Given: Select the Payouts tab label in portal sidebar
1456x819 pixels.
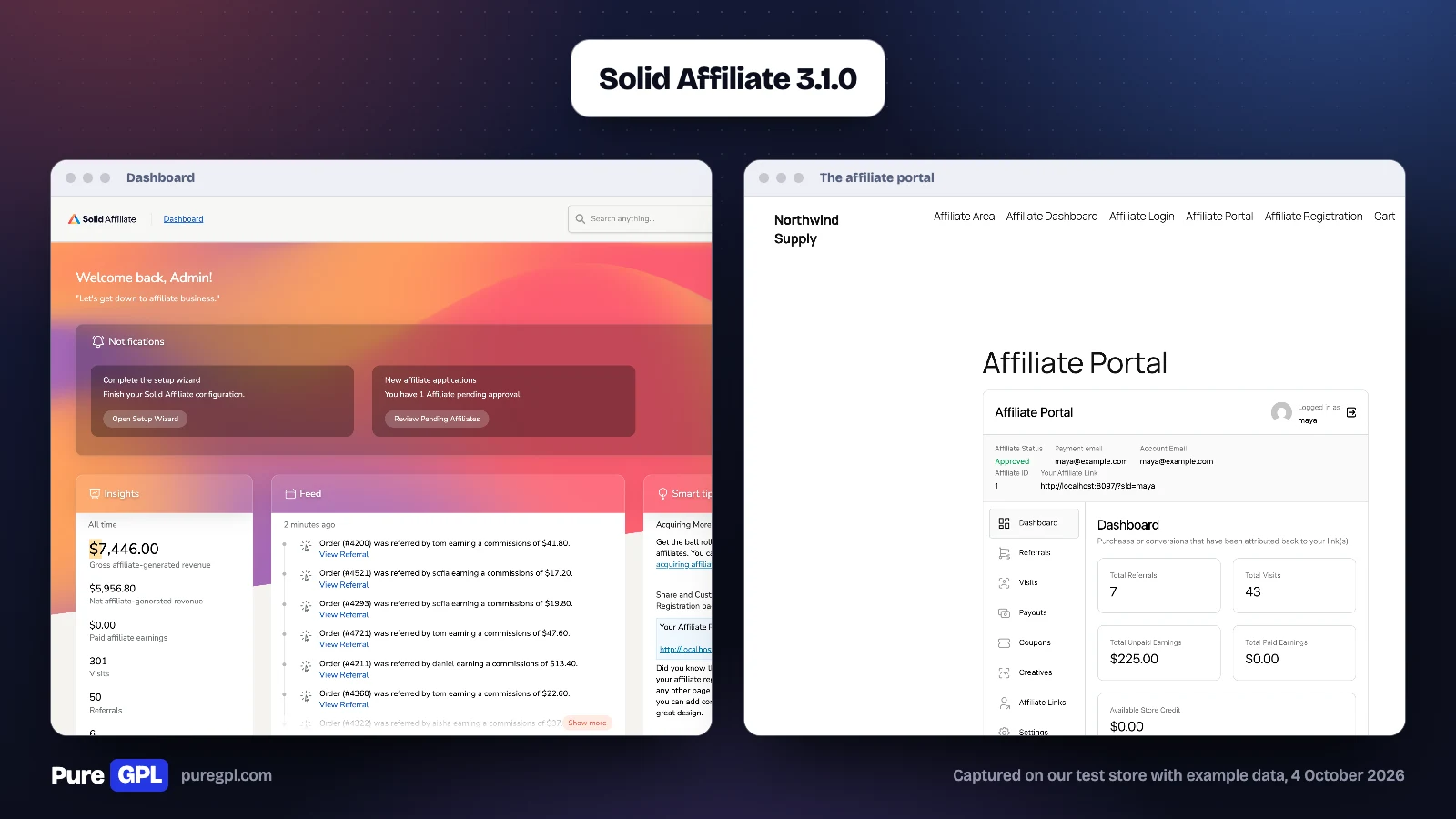Looking at the screenshot, I should coord(1033,612).
